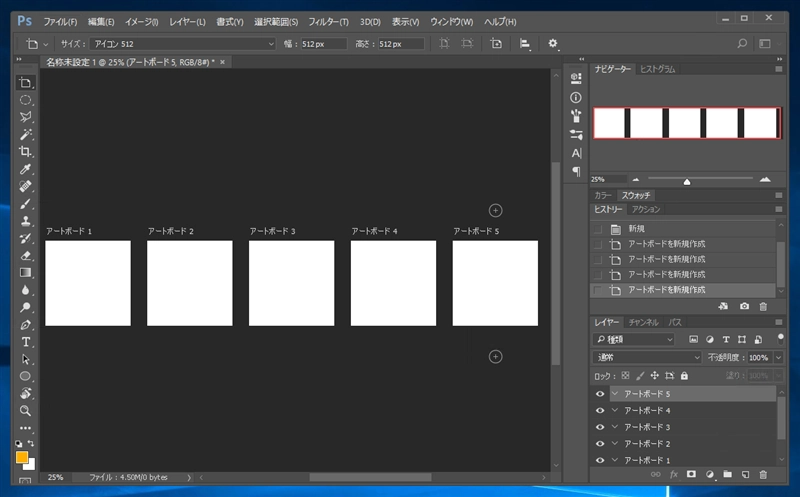The height and width of the screenshot is (497, 800).
Task: Click the plus button to add artboard
Action: pyautogui.click(x=496, y=210)
